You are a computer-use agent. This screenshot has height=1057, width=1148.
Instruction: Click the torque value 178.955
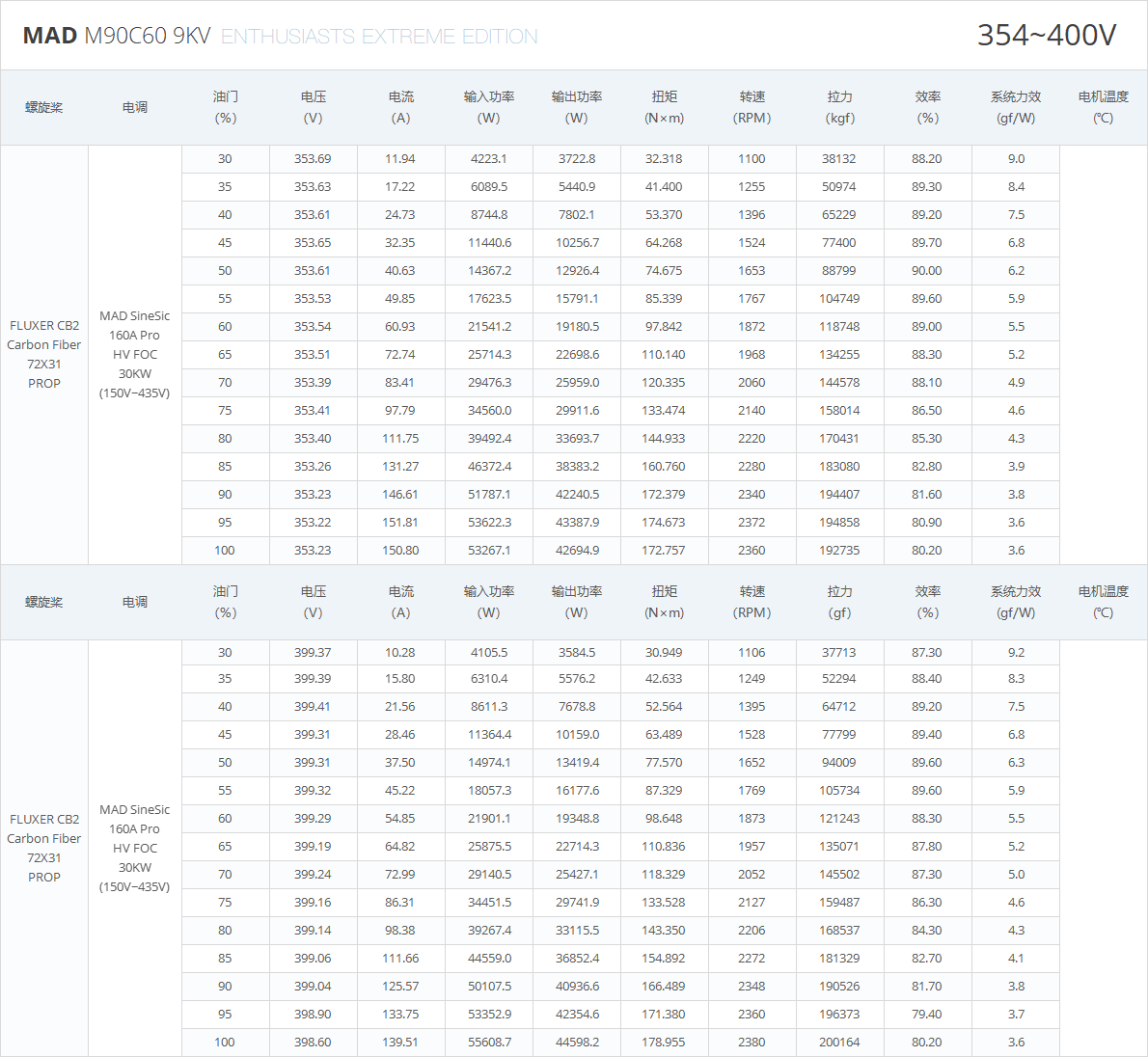coord(664,1043)
